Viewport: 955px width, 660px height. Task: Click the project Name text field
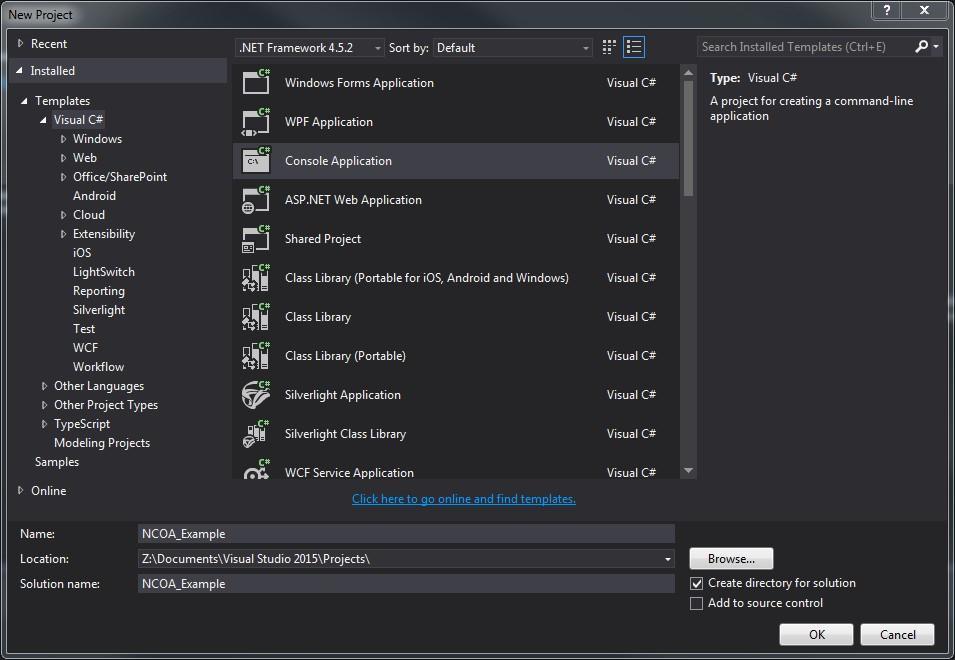(x=406, y=534)
